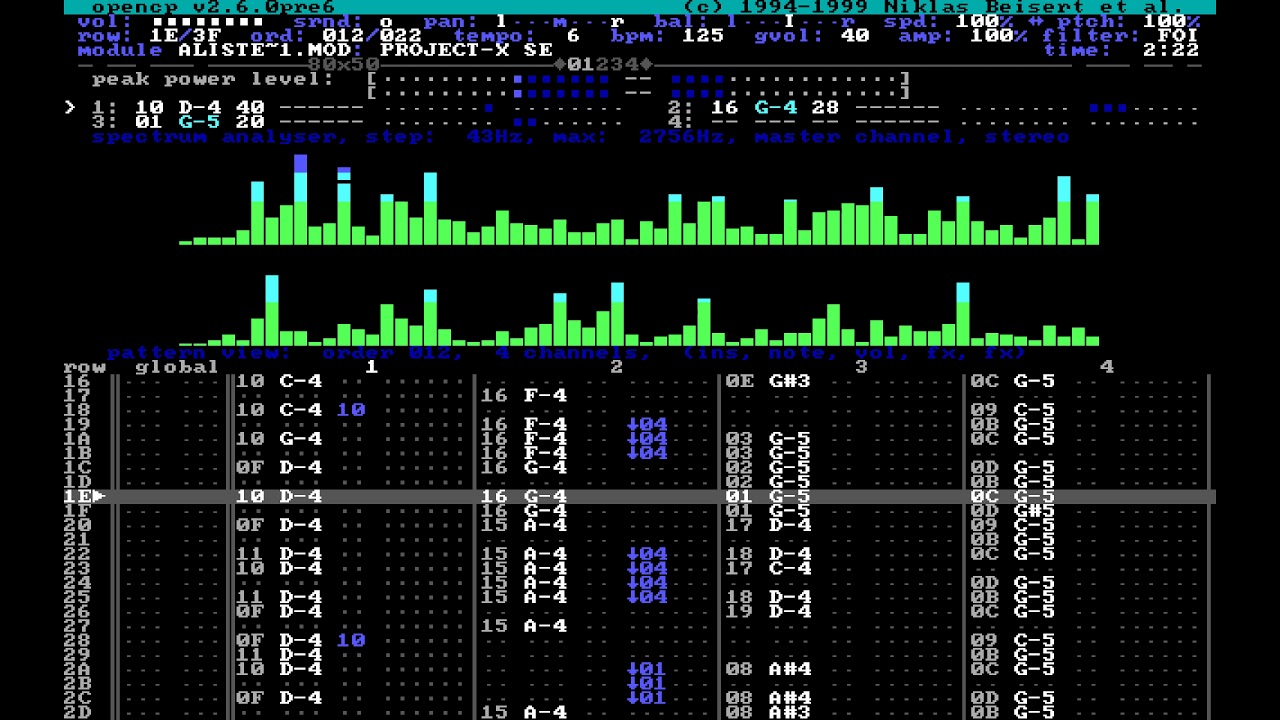The image size is (1280, 720).
Task: Click volume 10 on row 18
Action: point(351,410)
